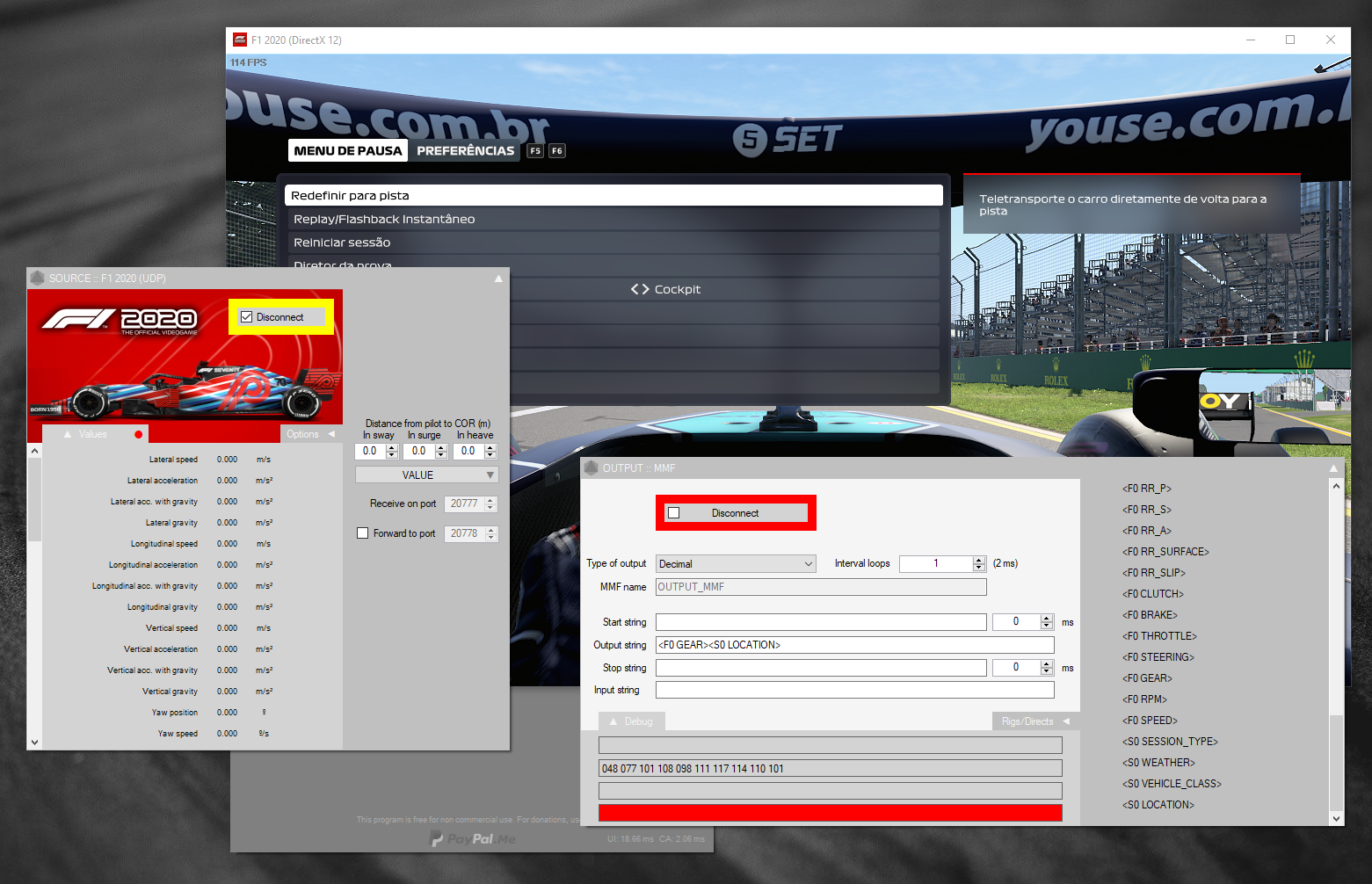Enable the Forward to port checkbox
Viewport: 1372px width, 884px height.
[362, 533]
